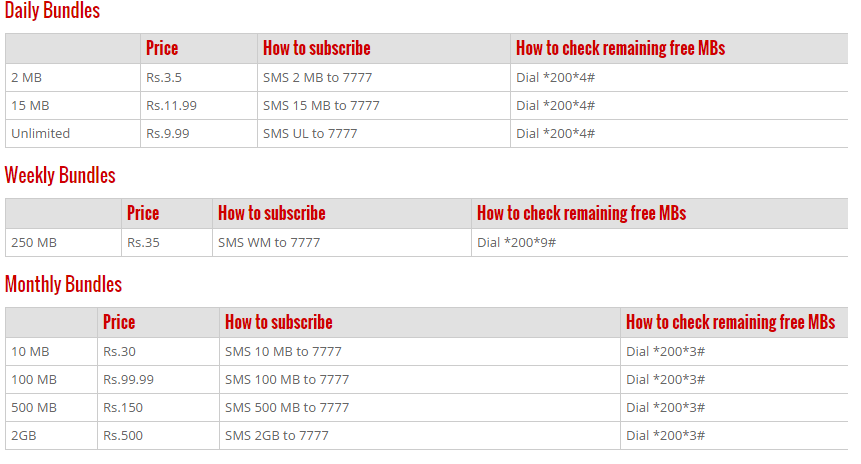Image resolution: width=861 pixels, height=464 pixels.
Task: Select the 250 MB weekly bundle cell
Action: coord(64,242)
